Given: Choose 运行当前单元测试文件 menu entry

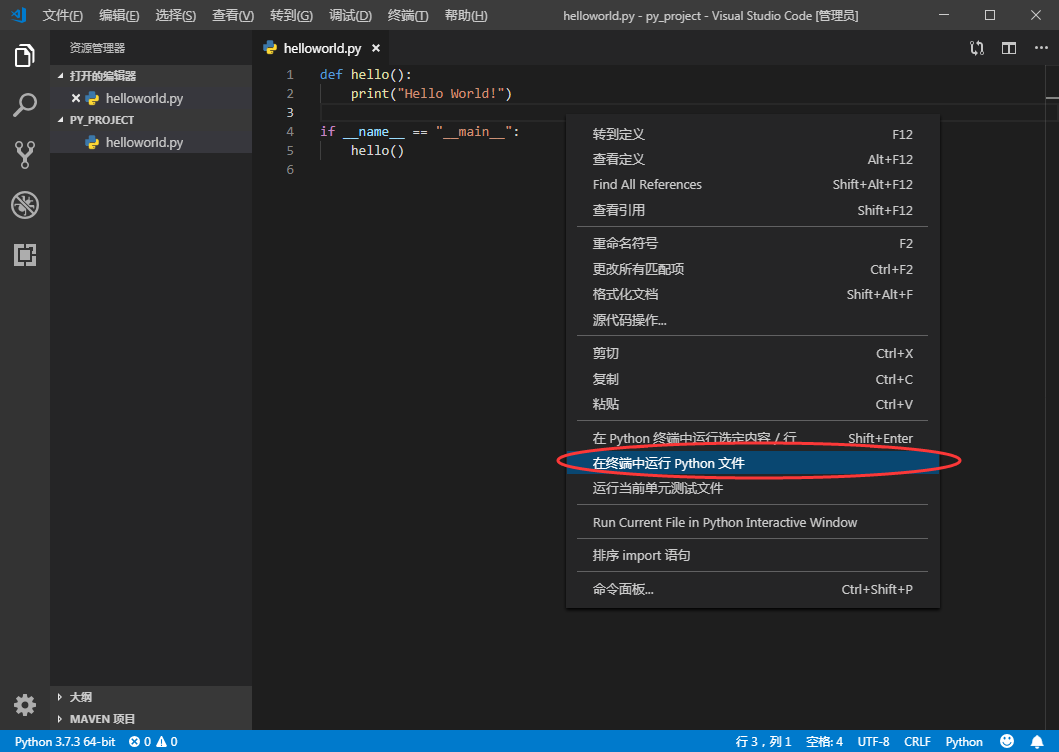Looking at the screenshot, I should (752, 488).
